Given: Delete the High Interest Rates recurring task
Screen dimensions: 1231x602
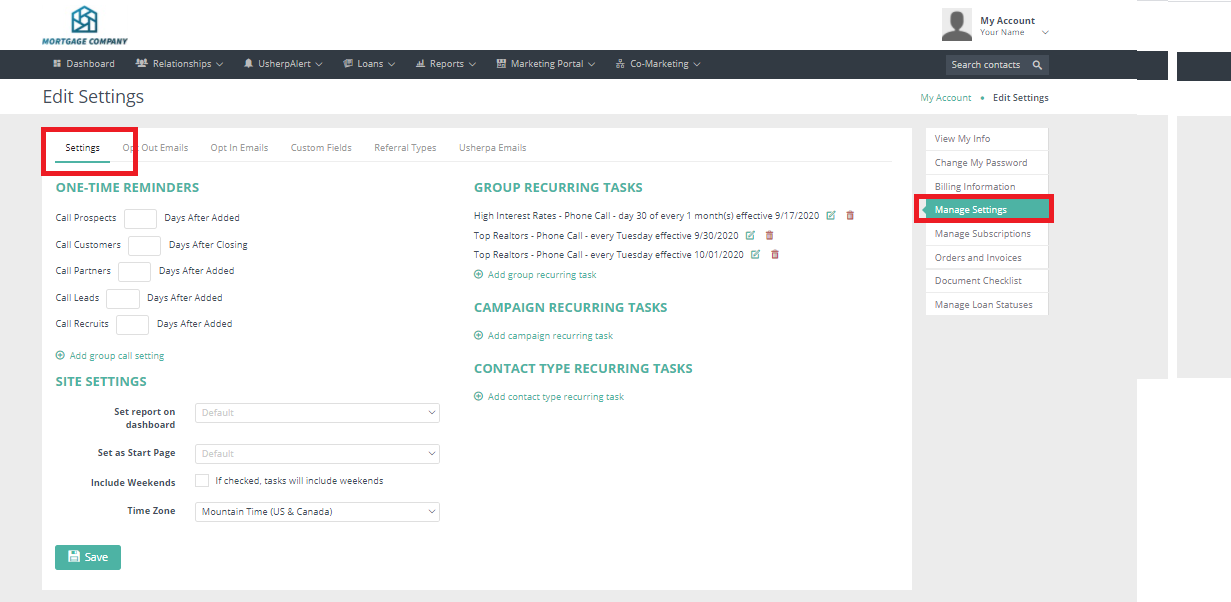Looking at the screenshot, I should [850, 215].
